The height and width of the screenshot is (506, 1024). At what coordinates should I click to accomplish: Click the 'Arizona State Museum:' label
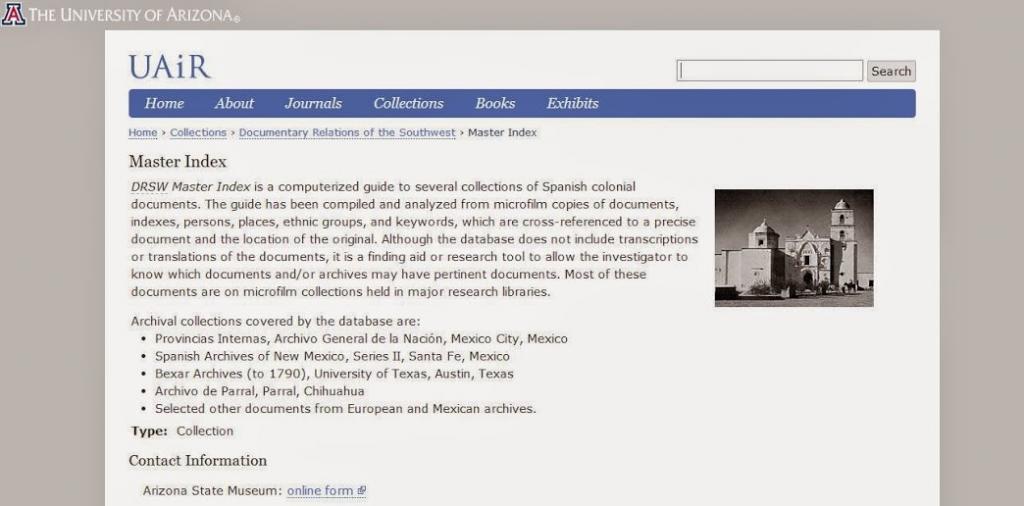[212, 490]
